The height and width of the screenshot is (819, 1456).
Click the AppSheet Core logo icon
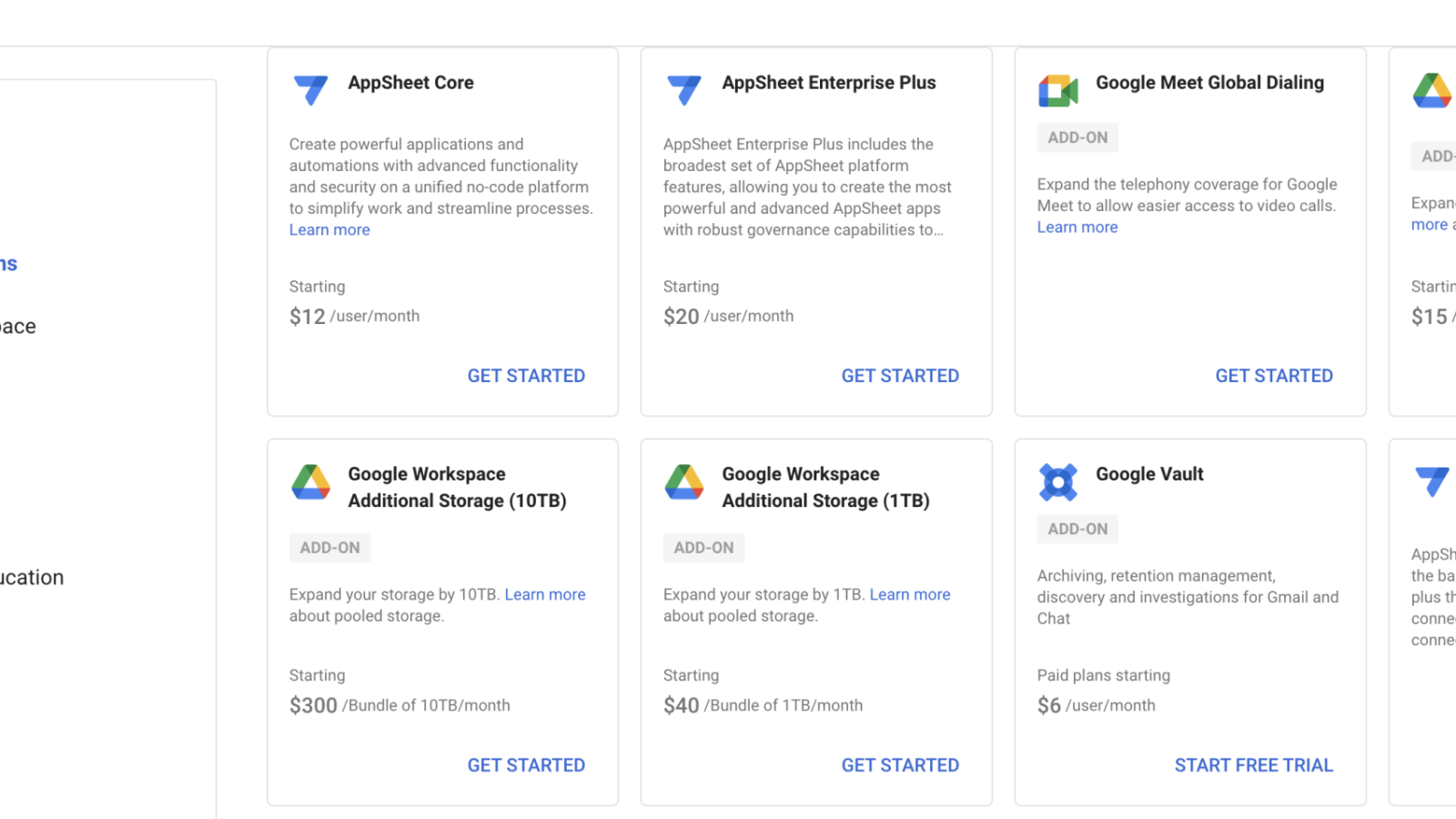tap(310, 90)
